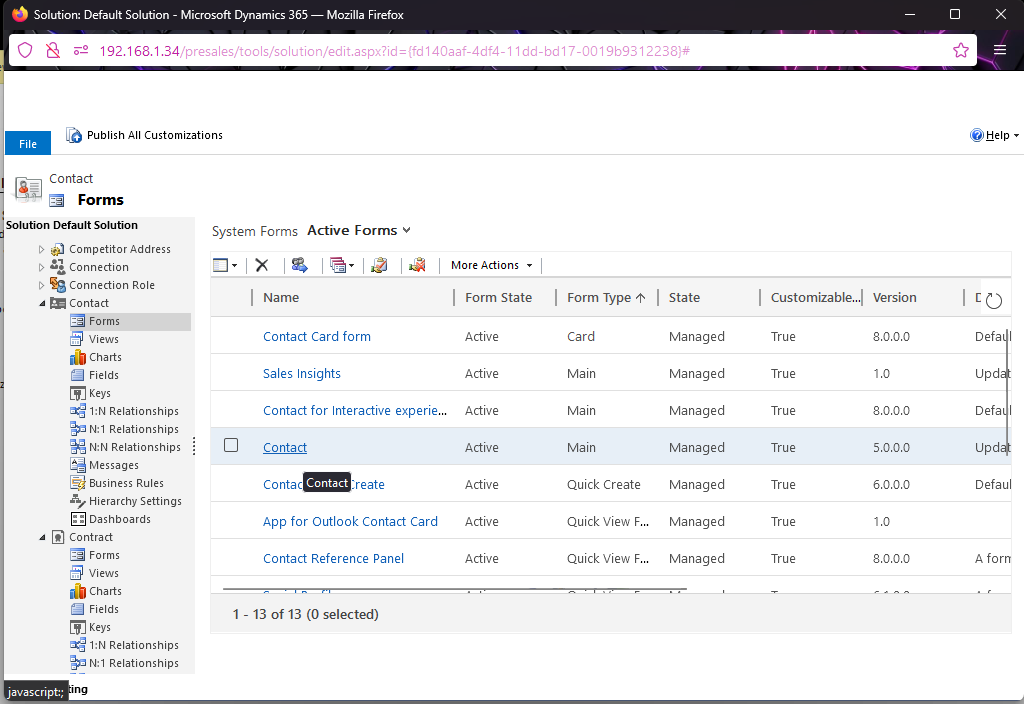The width and height of the screenshot is (1024, 704).
Task: Click the Help question mark icon
Action: point(977,135)
